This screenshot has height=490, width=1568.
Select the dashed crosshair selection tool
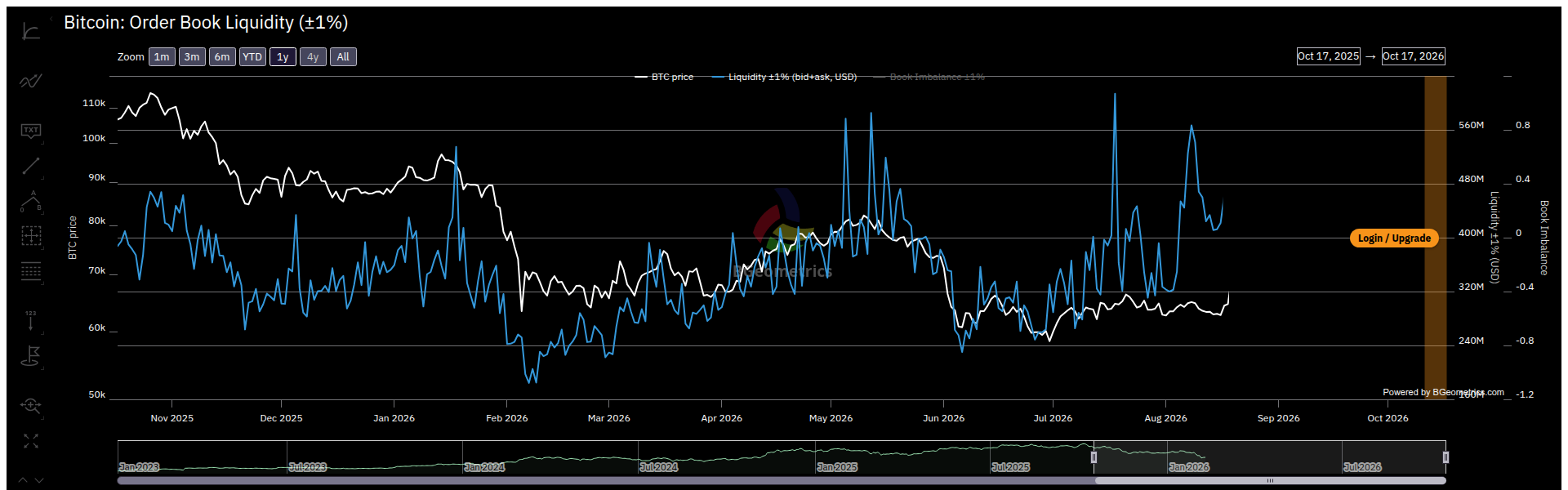pos(30,236)
